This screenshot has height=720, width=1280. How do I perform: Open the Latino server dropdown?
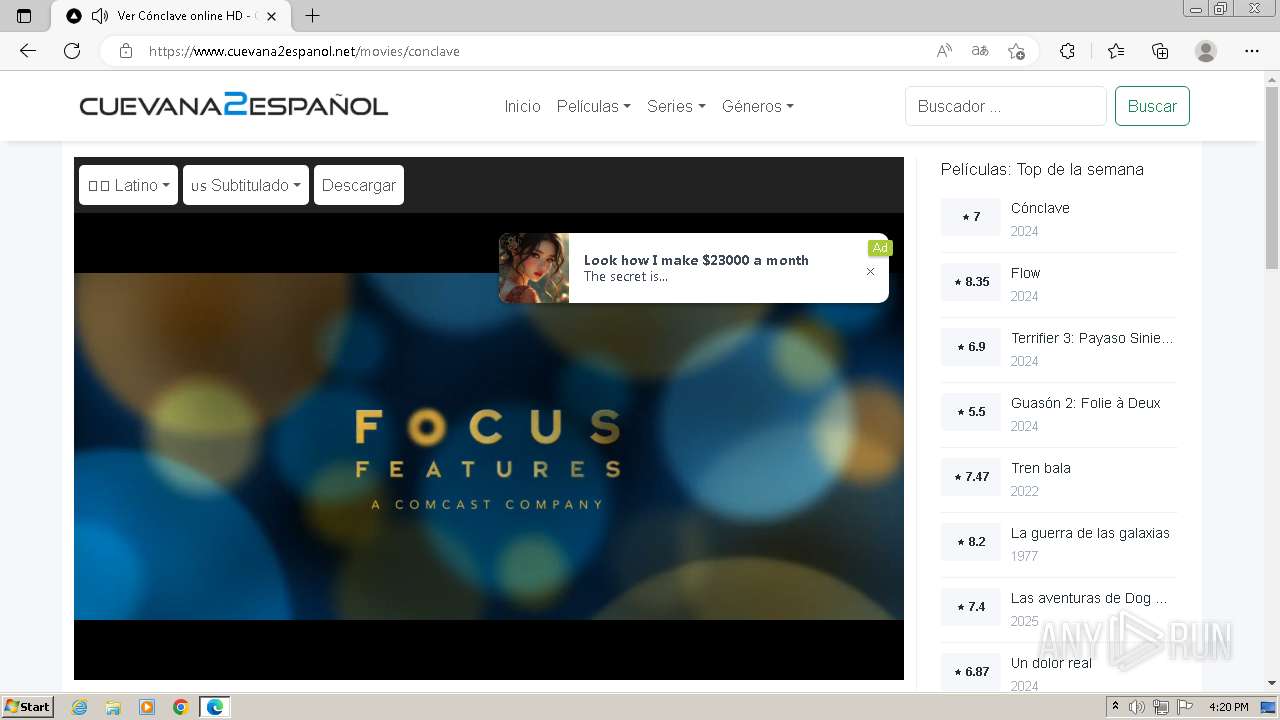128,185
